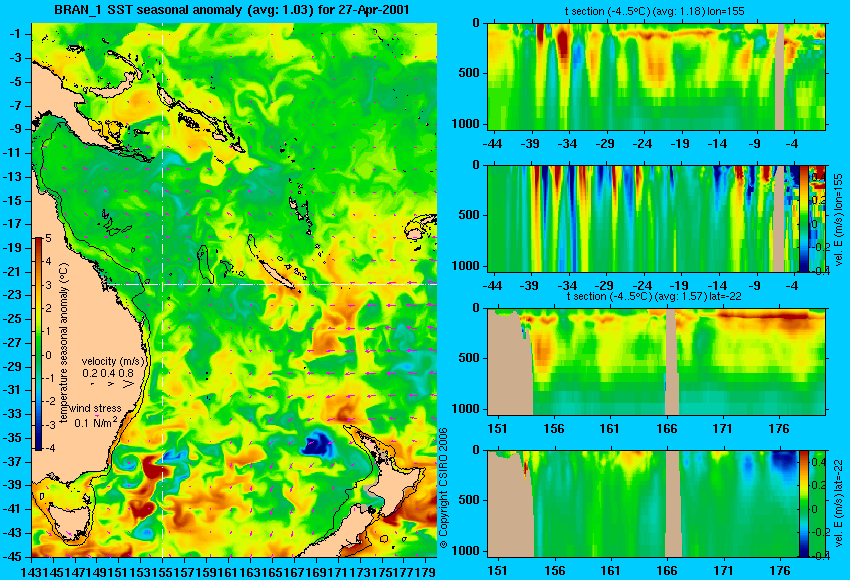Click the '0.2 0.4 0.8' velocity scale values
Image resolution: width=850 pixels, height=580 pixels.
coord(108,373)
